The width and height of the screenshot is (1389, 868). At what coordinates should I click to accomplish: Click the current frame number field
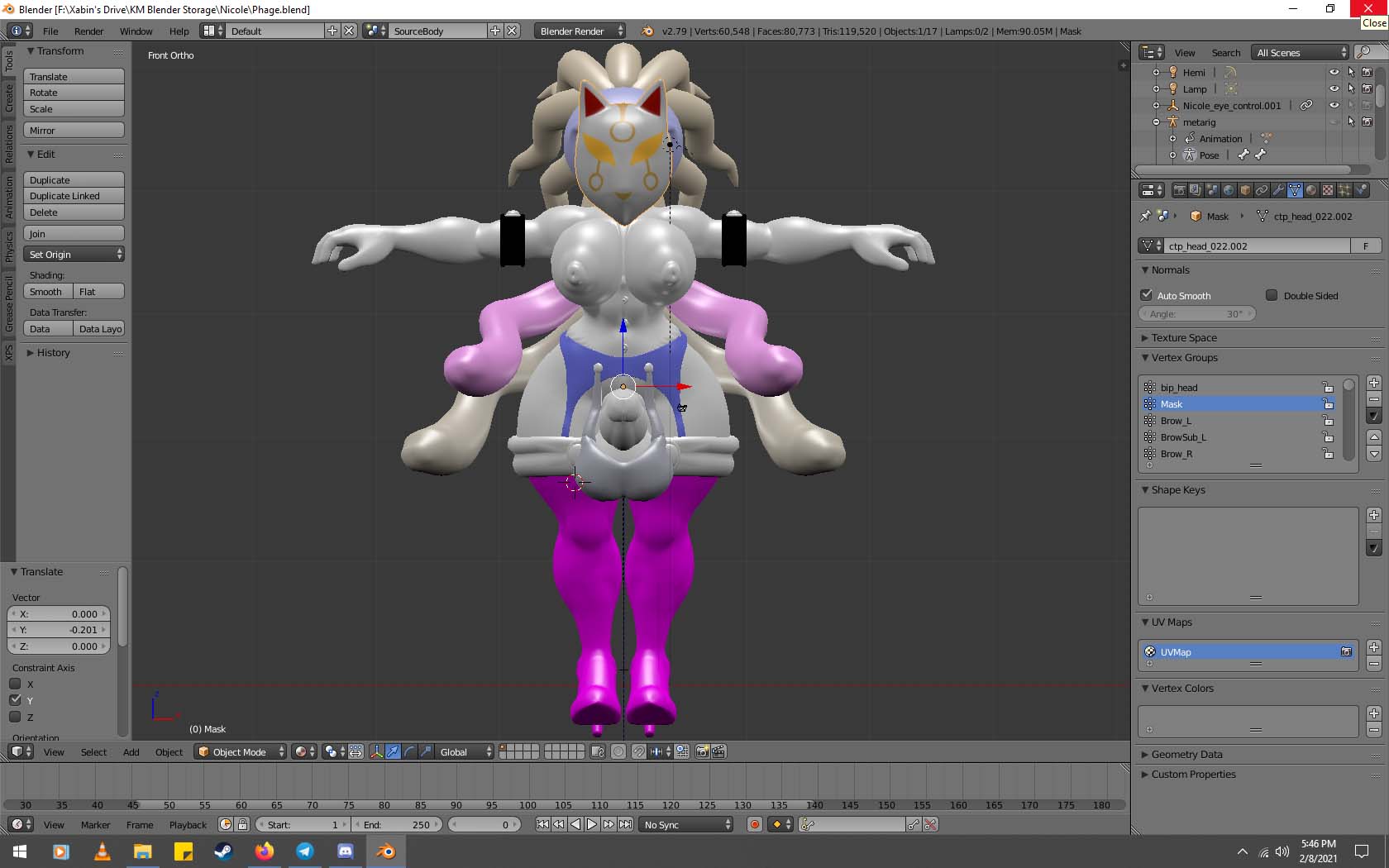(x=485, y=824)
